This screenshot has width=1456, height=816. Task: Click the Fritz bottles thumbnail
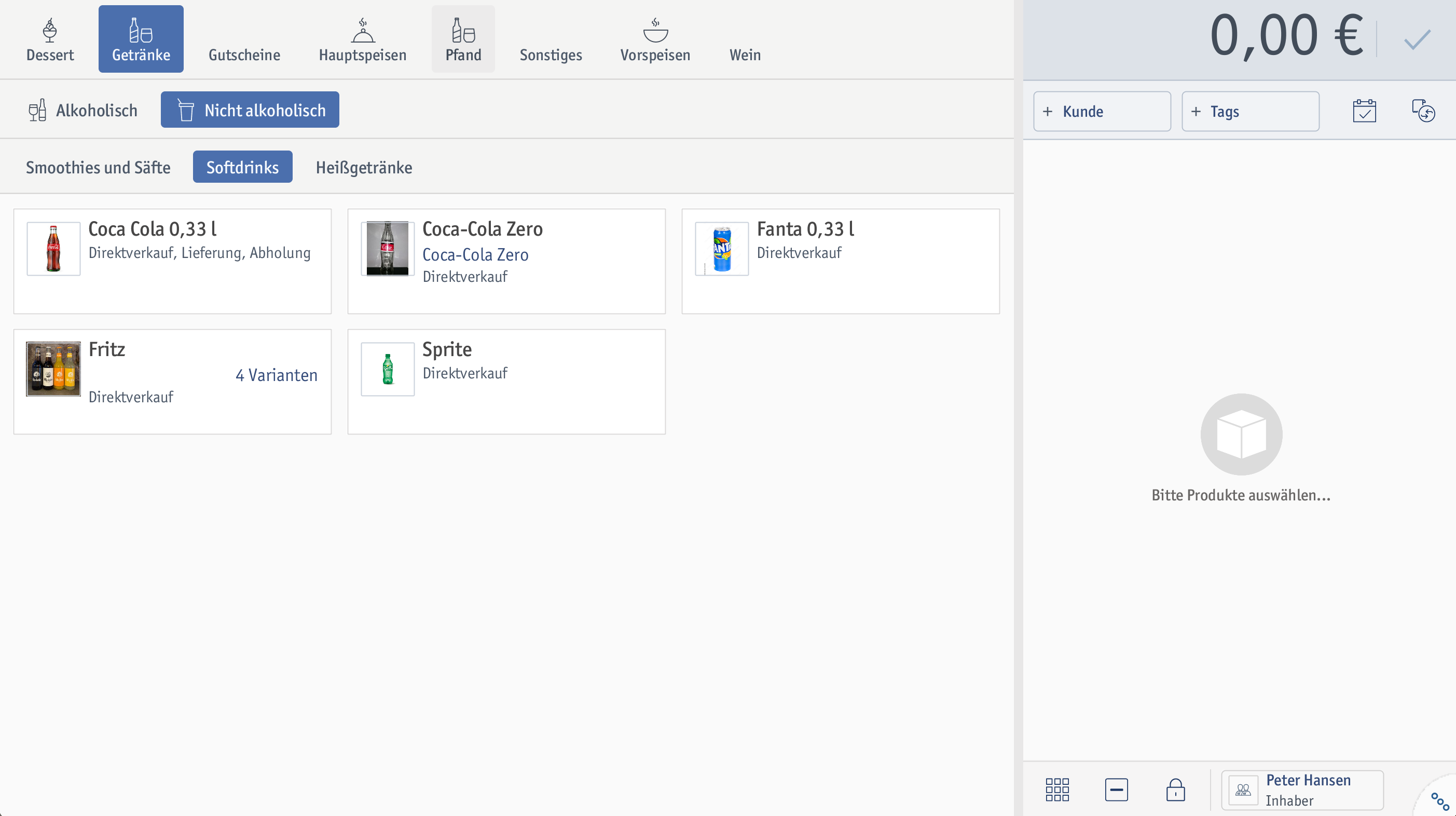point(53,369)
